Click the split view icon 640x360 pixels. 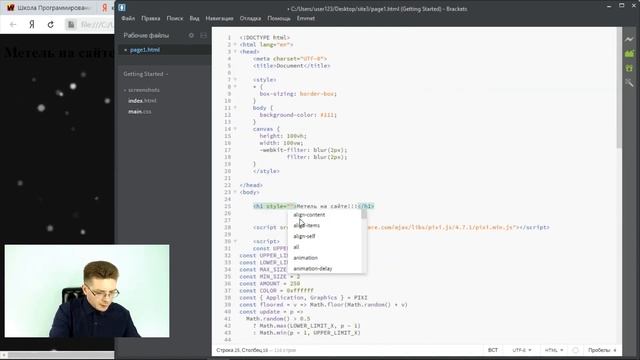203,36
